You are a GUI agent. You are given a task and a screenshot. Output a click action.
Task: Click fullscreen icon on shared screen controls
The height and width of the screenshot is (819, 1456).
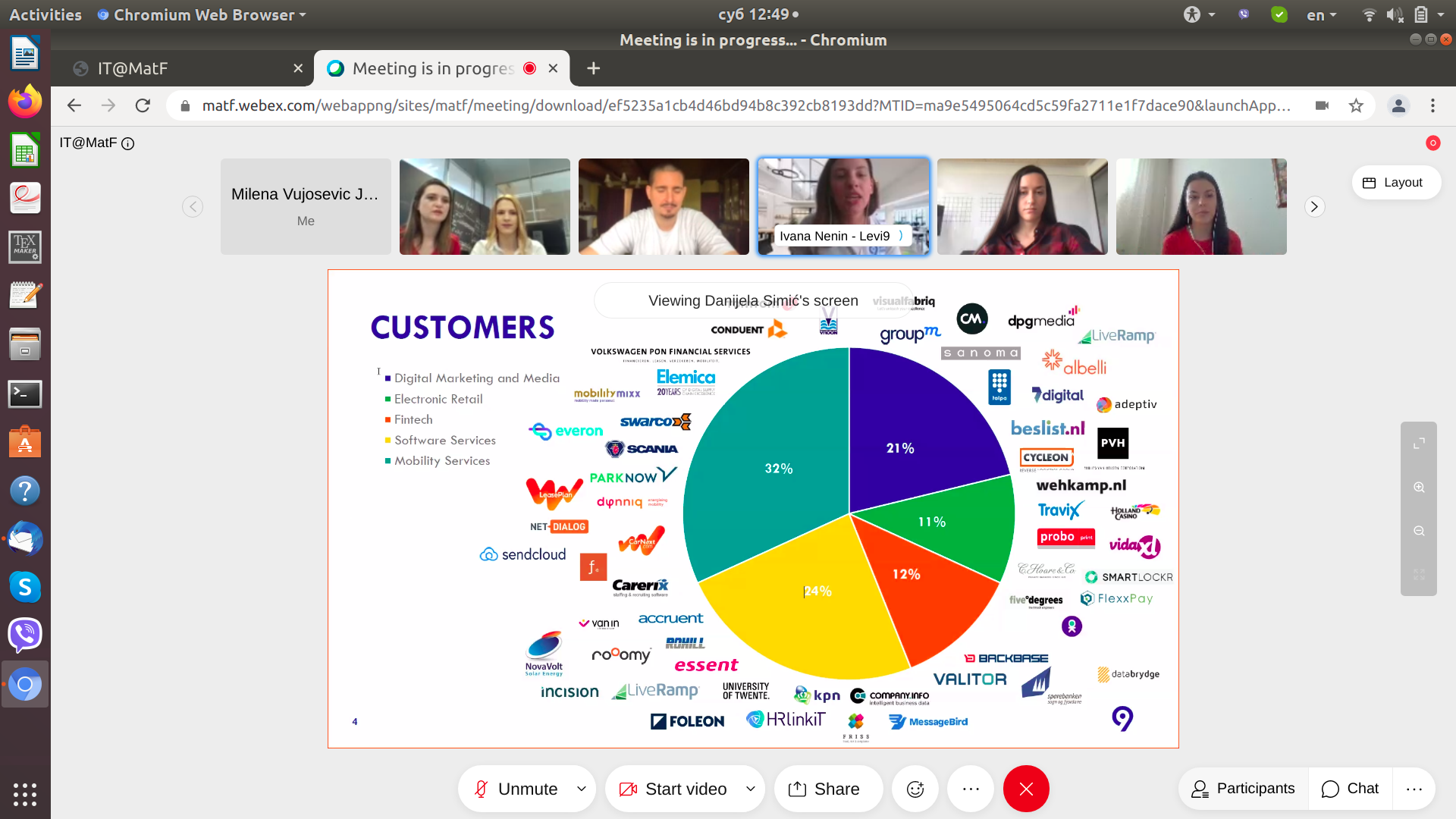coord(1419,444)
